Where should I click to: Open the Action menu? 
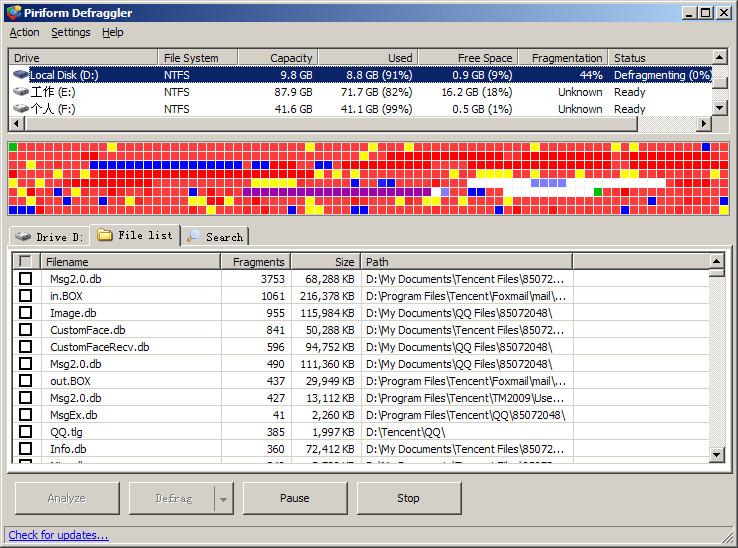pyautogui.click(x=24, y=32)
